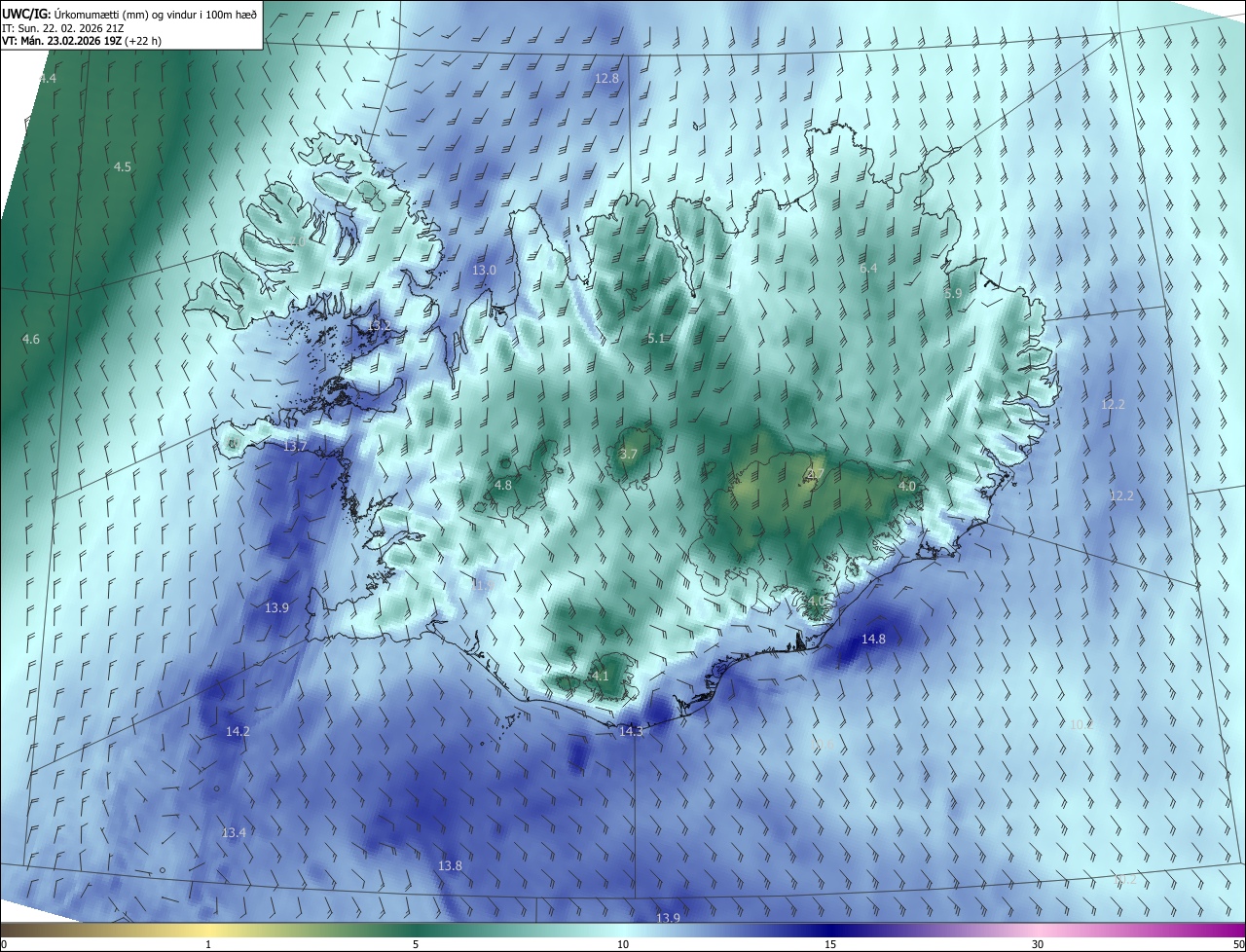This screenshot has width=1246, height=952.
Task: Click the "4.1" value label on the map
Action: click(x=600, y=677)
